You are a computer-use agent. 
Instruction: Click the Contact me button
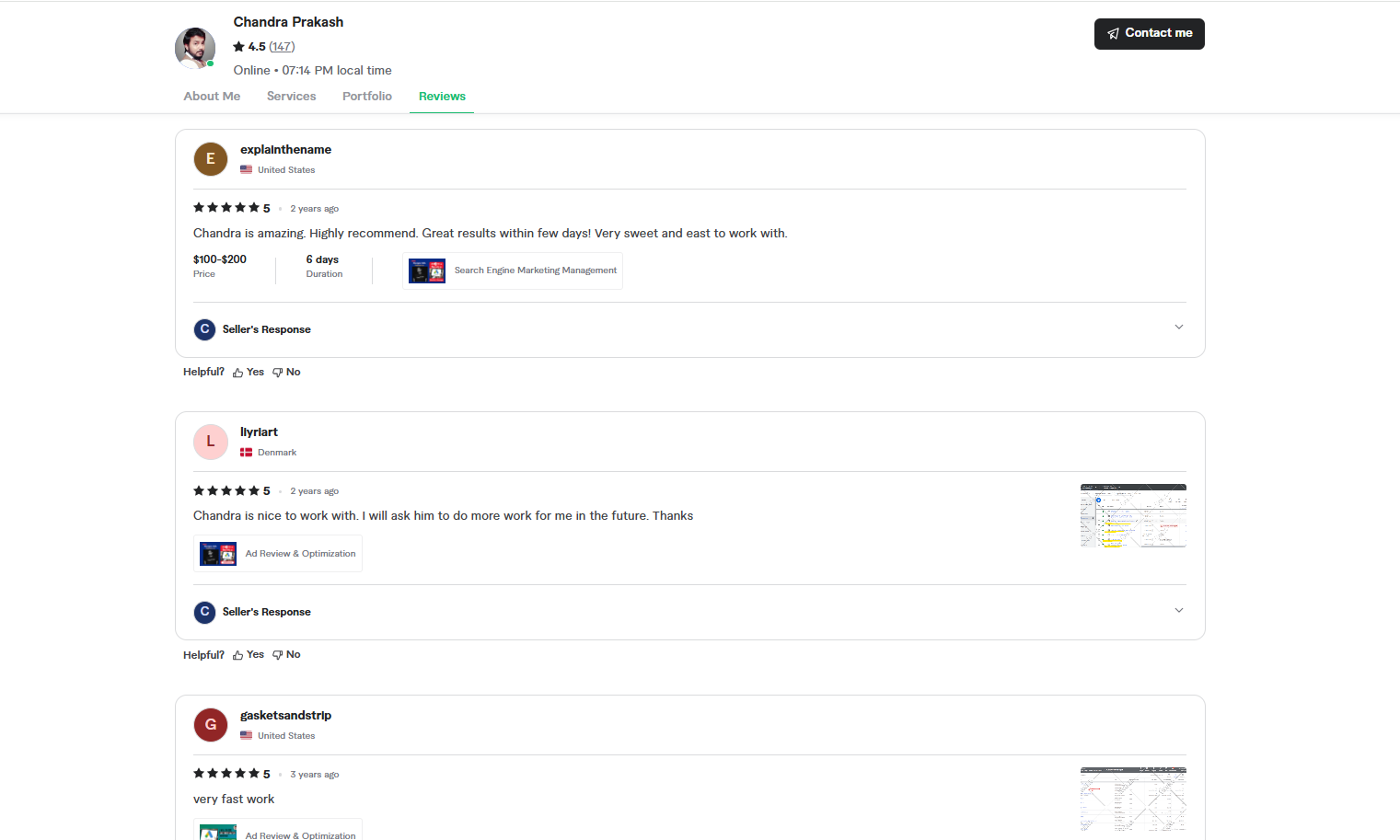pos(1149,34)
